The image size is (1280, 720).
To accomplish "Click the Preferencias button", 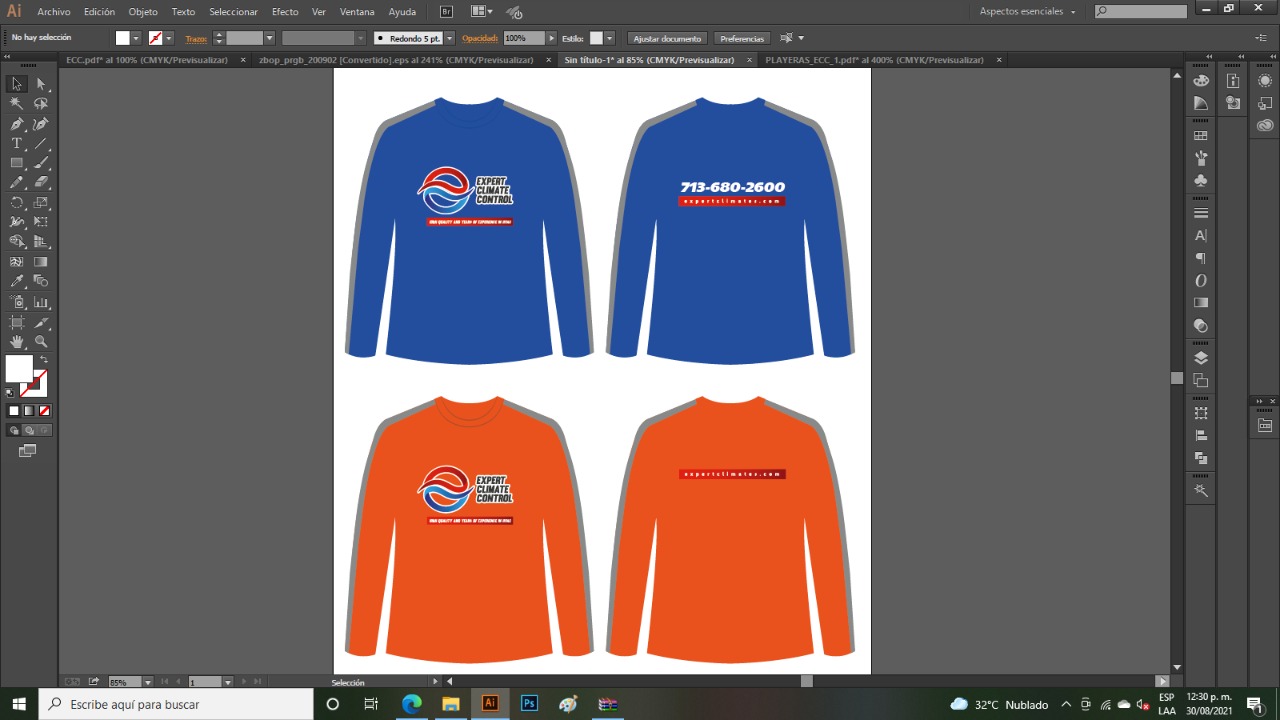I will coord(742,38).
